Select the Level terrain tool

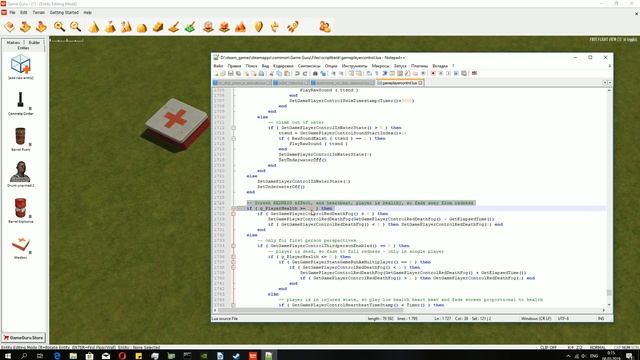point(110,27)
